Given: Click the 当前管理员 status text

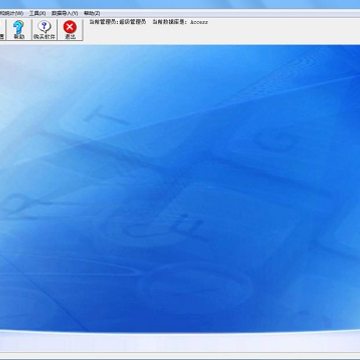Looking at the screenshot, I should point(118,22).
